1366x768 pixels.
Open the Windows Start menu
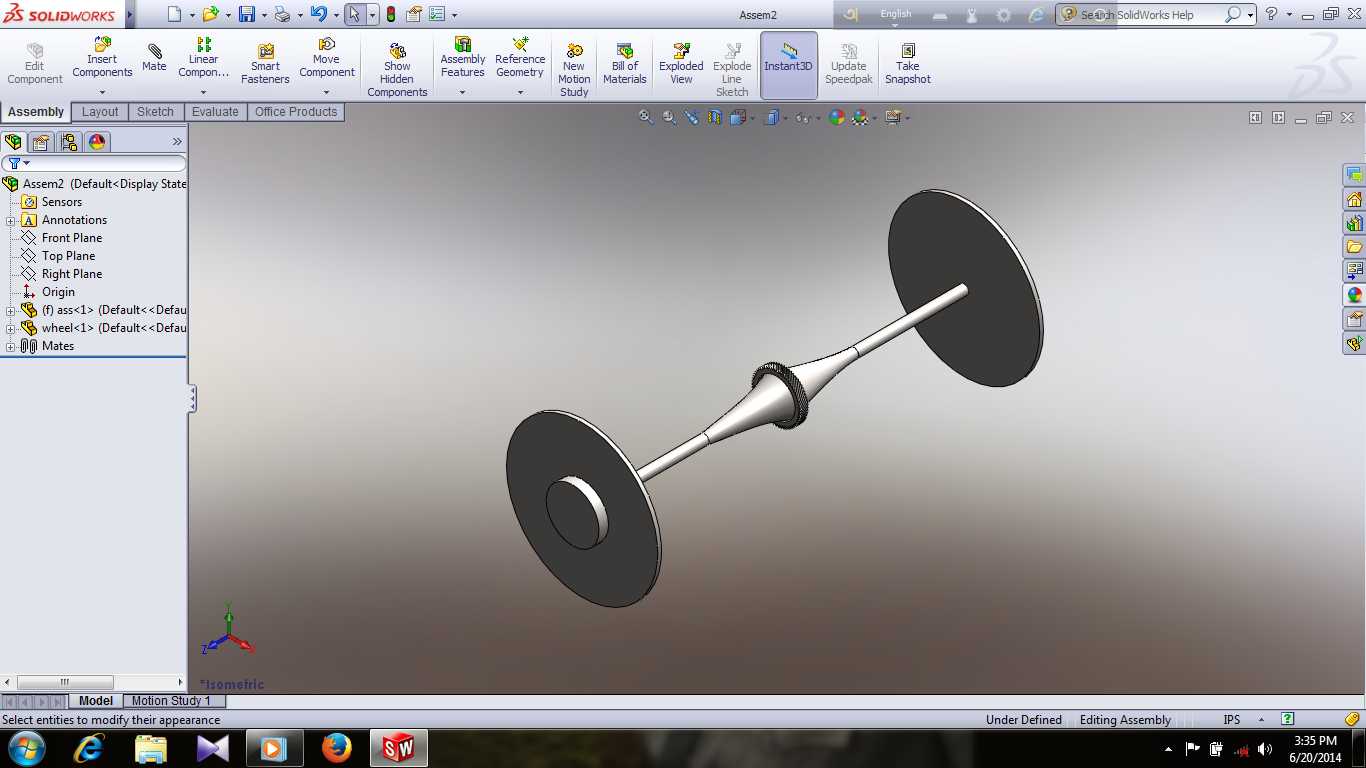point(26,748)
